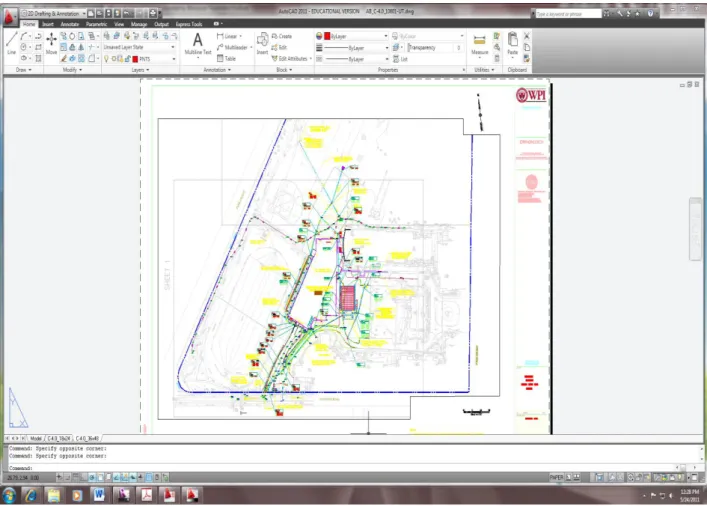Switch to the Model layout tab
Screen dimensions: 707x506
pyautogui.click(x=36, y=438)
